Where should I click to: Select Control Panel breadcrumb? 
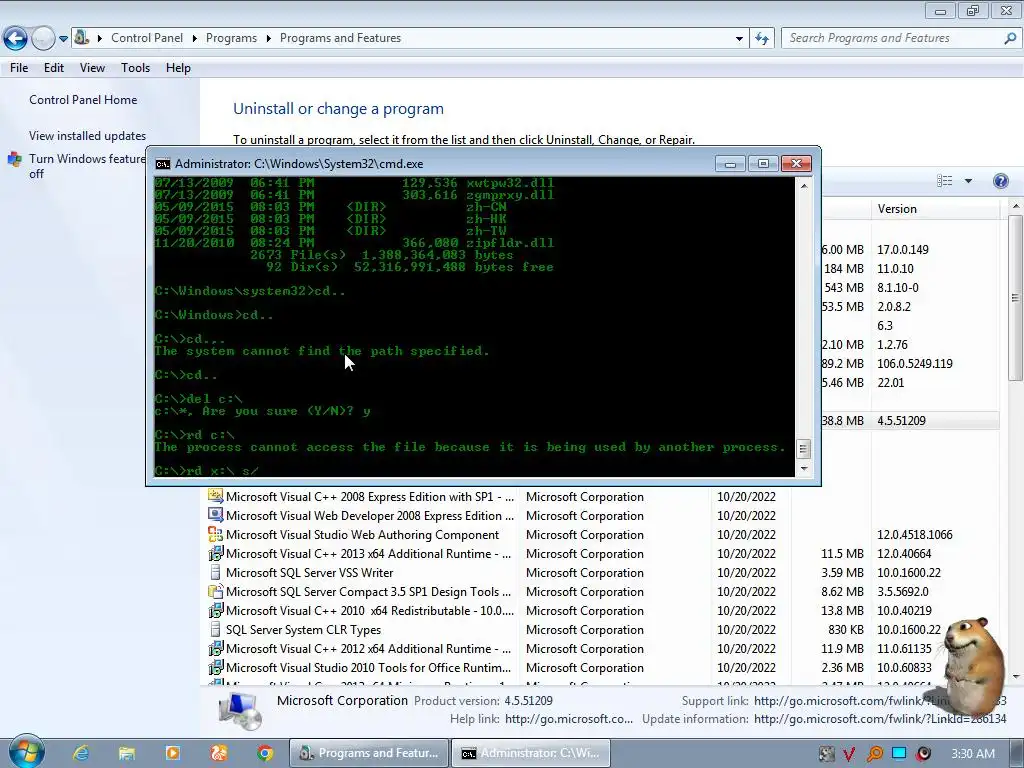coord(147,38)
